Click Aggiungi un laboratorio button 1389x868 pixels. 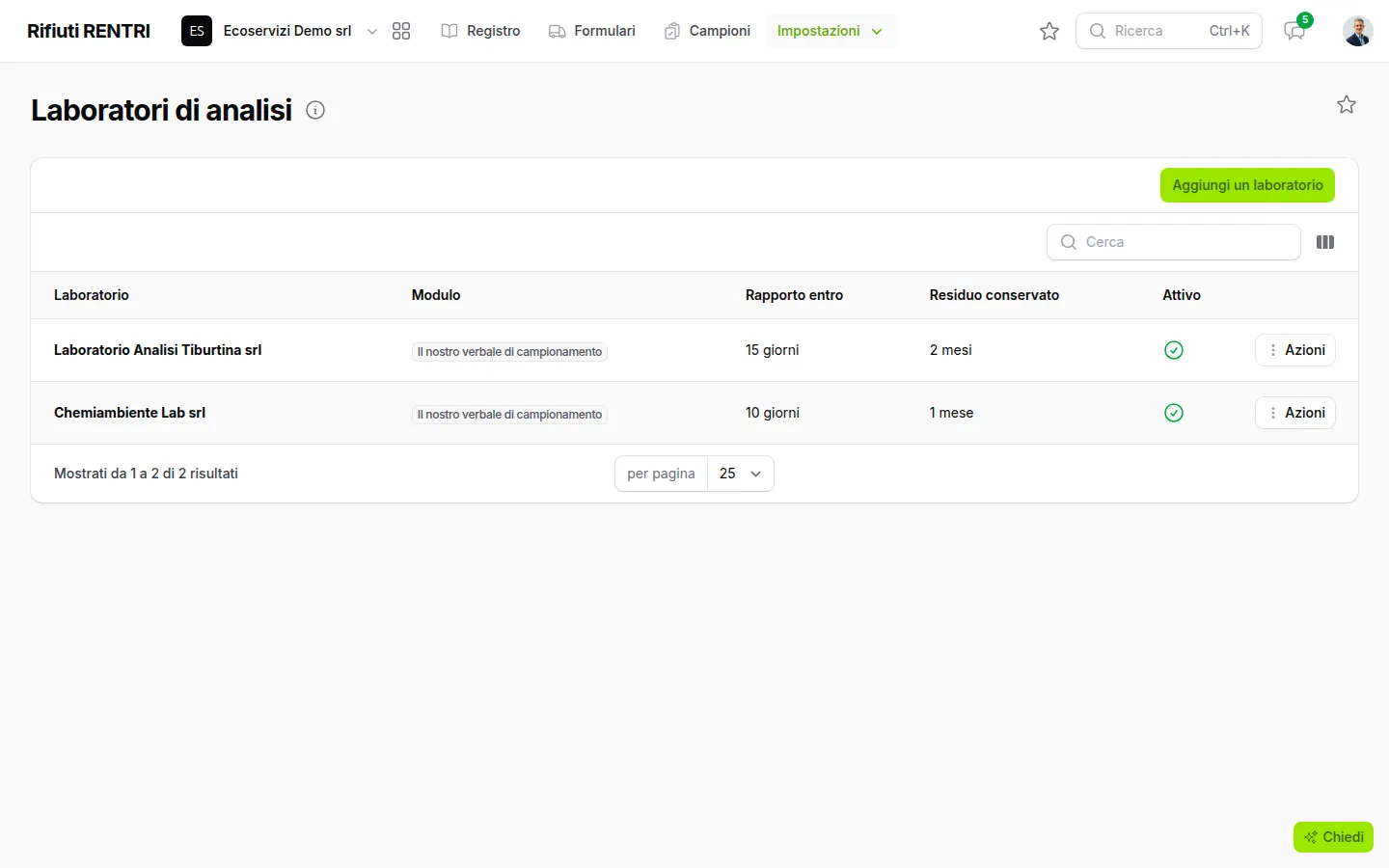tap(1247, 185)
